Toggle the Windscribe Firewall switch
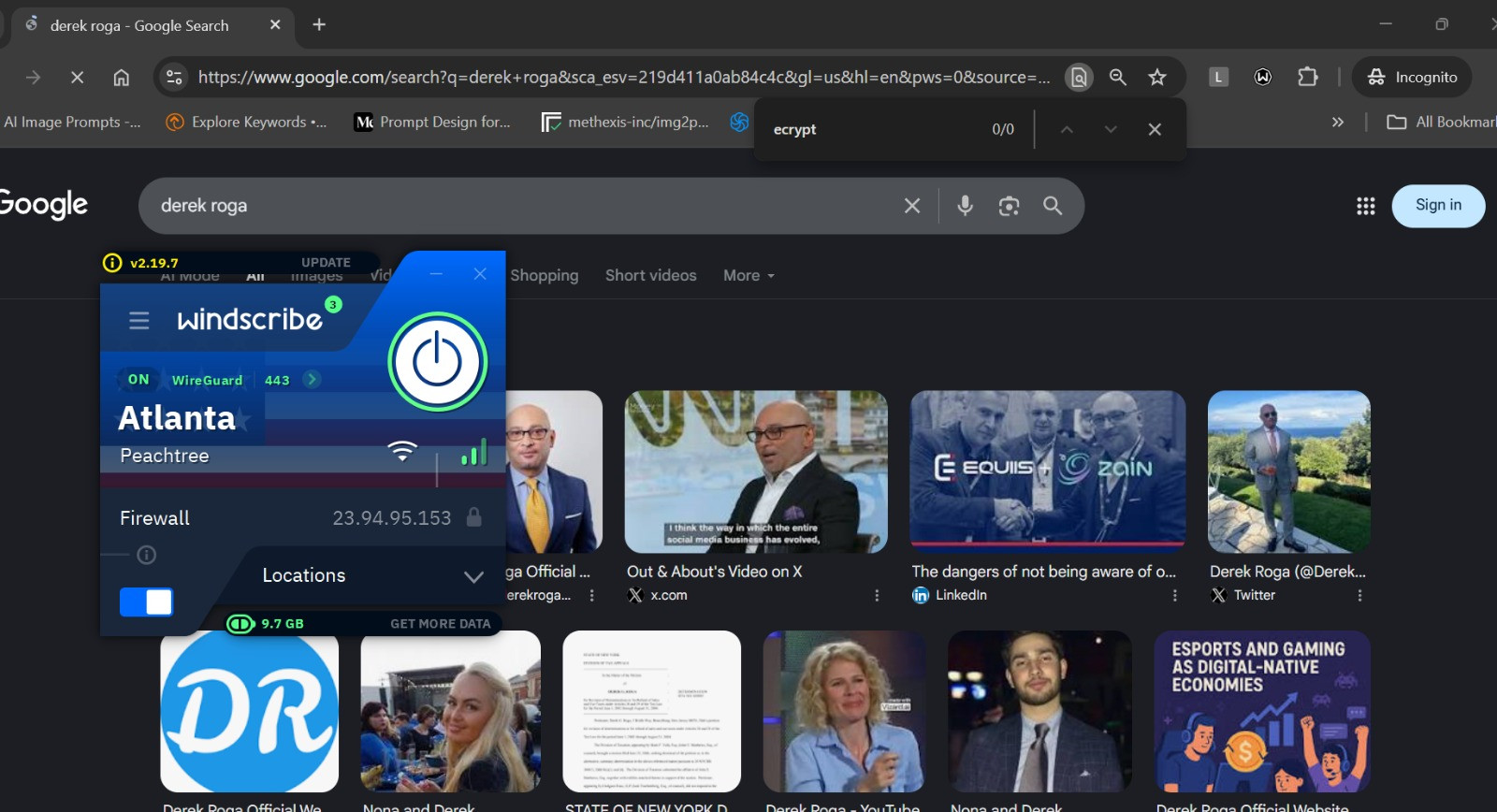 click(146, 602)
